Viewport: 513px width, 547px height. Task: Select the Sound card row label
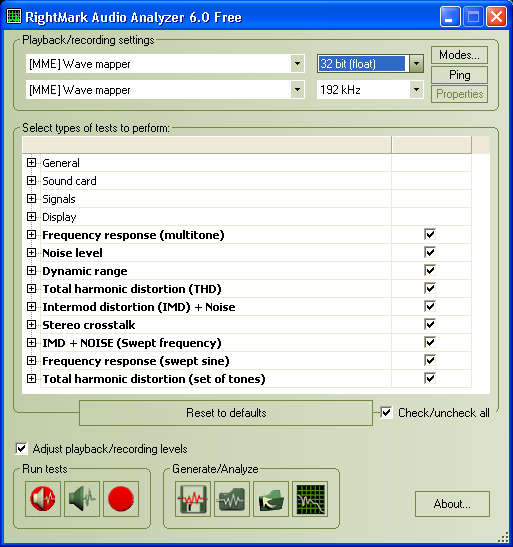pyautogui.click(x=69, y=181)
